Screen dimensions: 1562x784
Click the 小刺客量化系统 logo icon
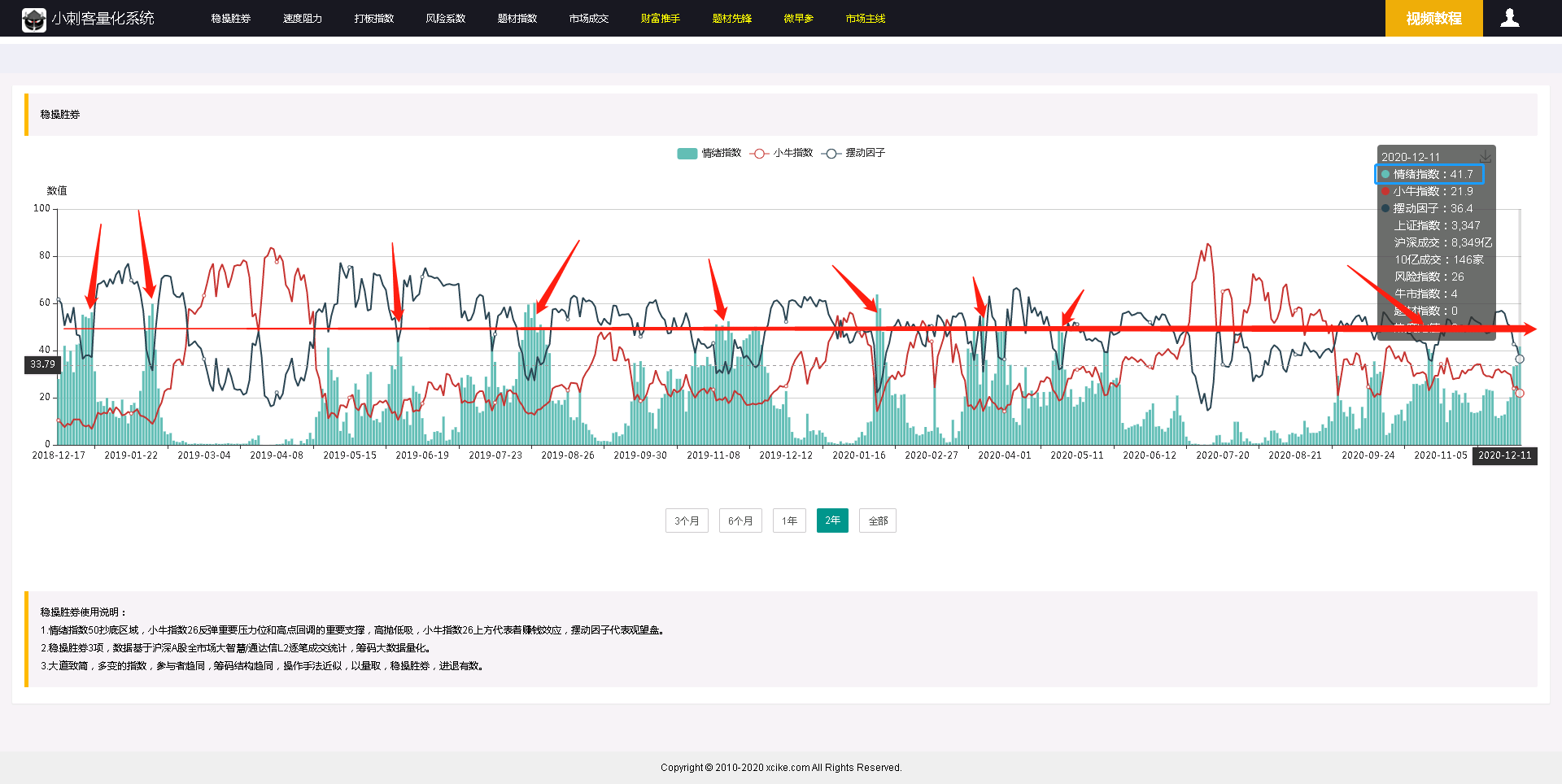pyautogui.click(x=34, y=19)
